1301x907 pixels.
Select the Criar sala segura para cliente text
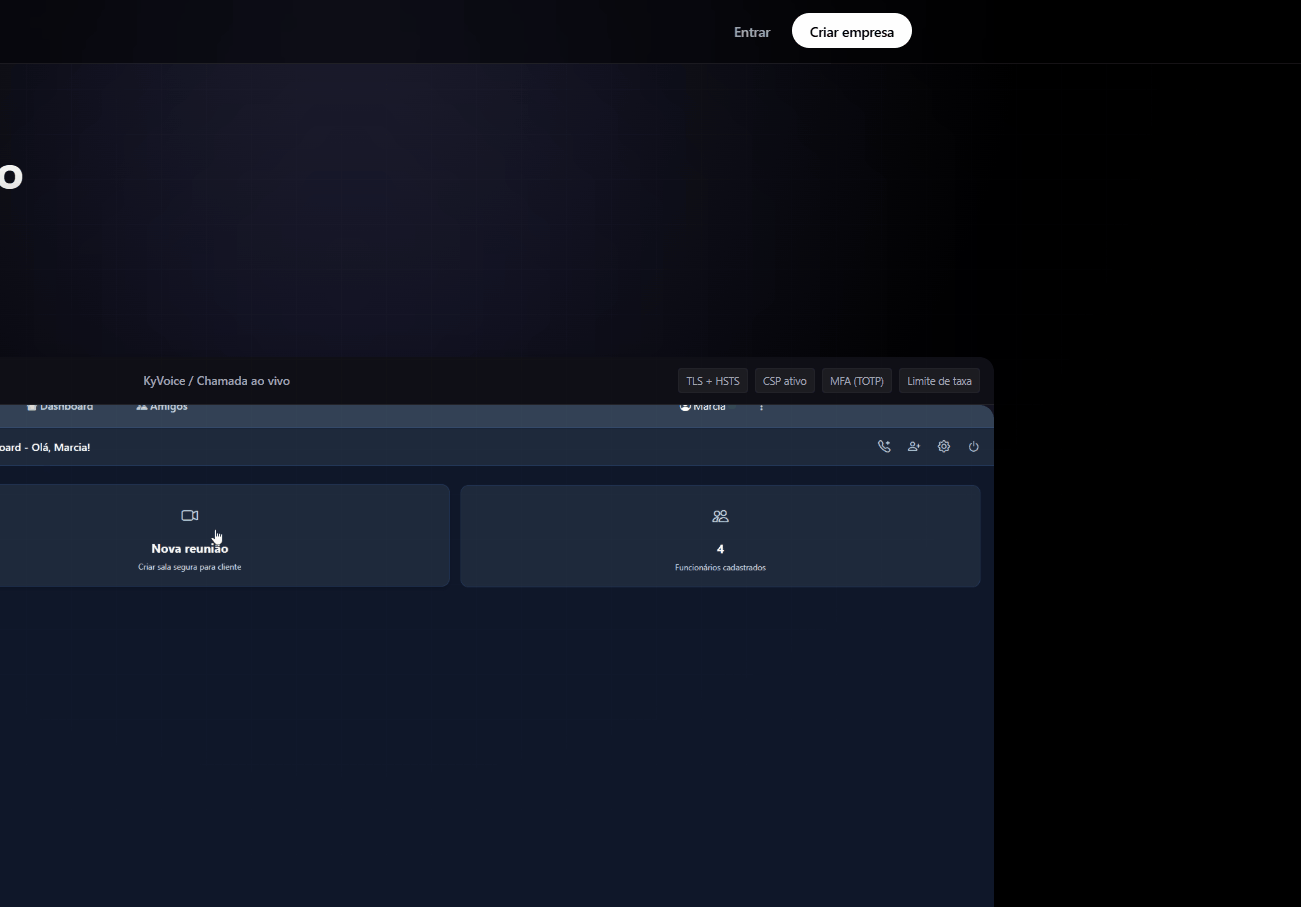click(189, 567)
